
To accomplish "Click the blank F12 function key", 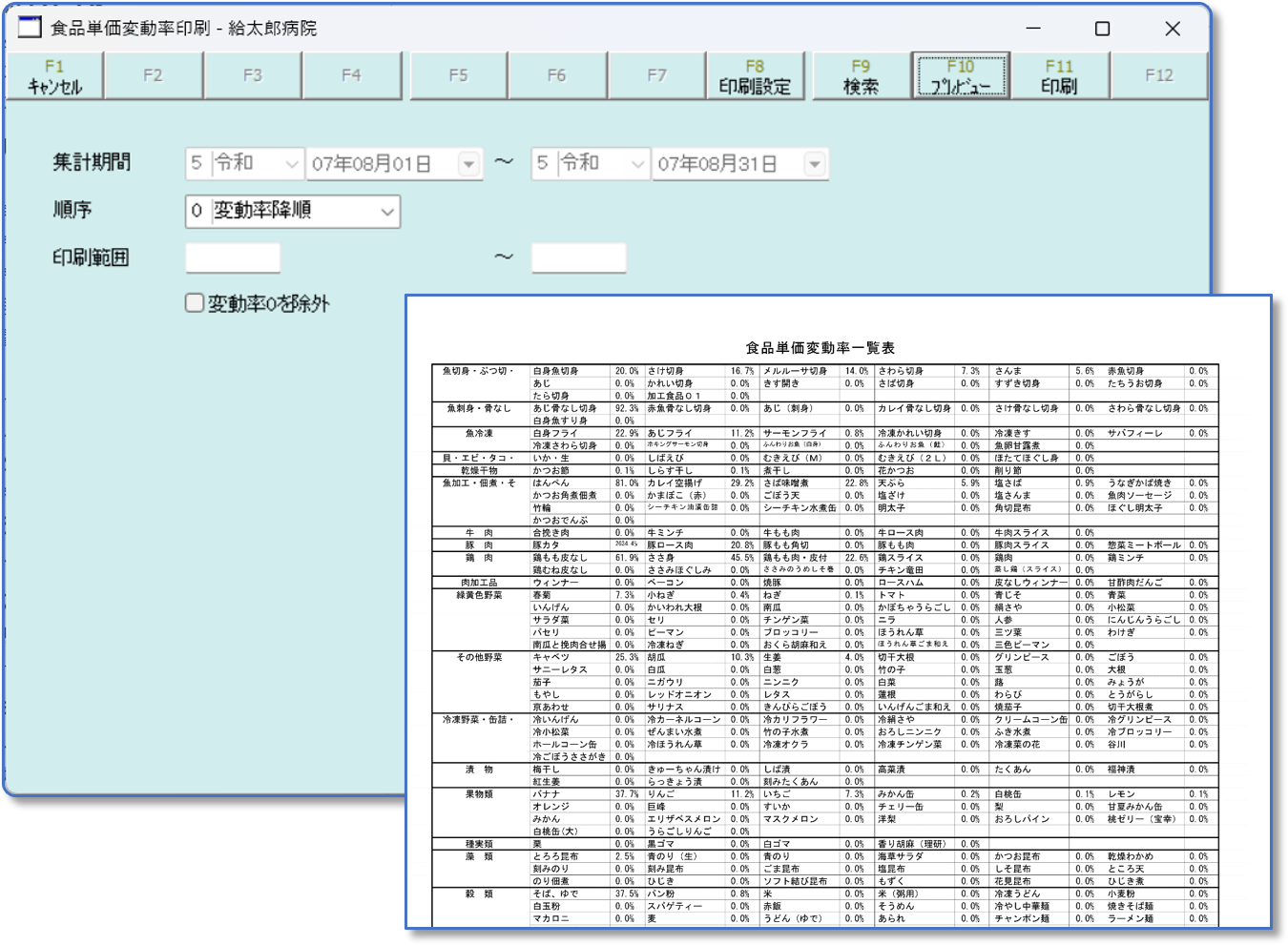I will 1158,76.
